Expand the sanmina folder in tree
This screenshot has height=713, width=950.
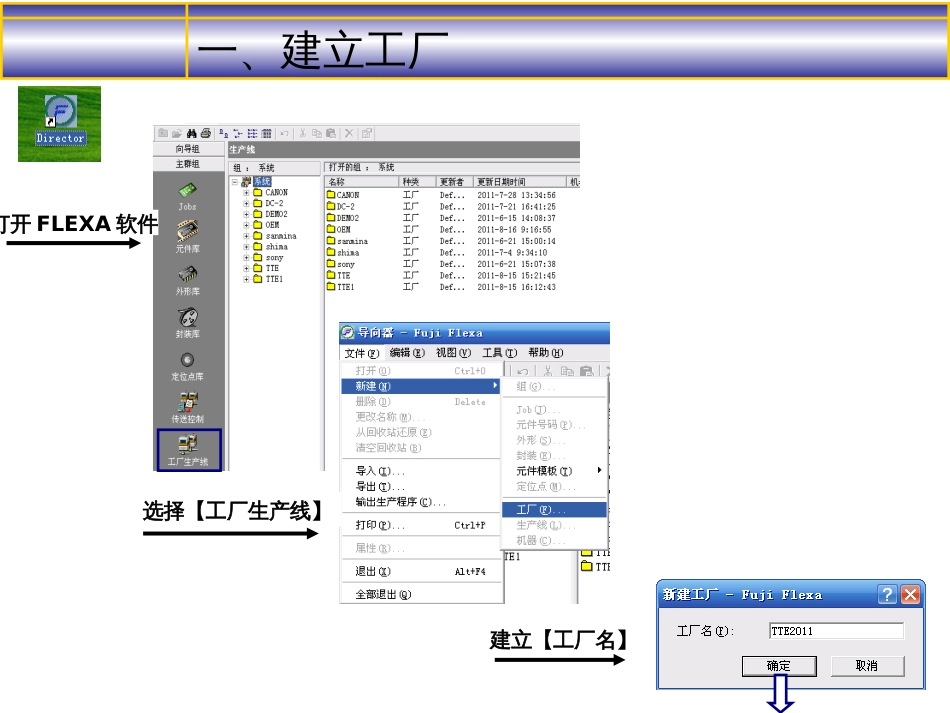click(247, 236)
